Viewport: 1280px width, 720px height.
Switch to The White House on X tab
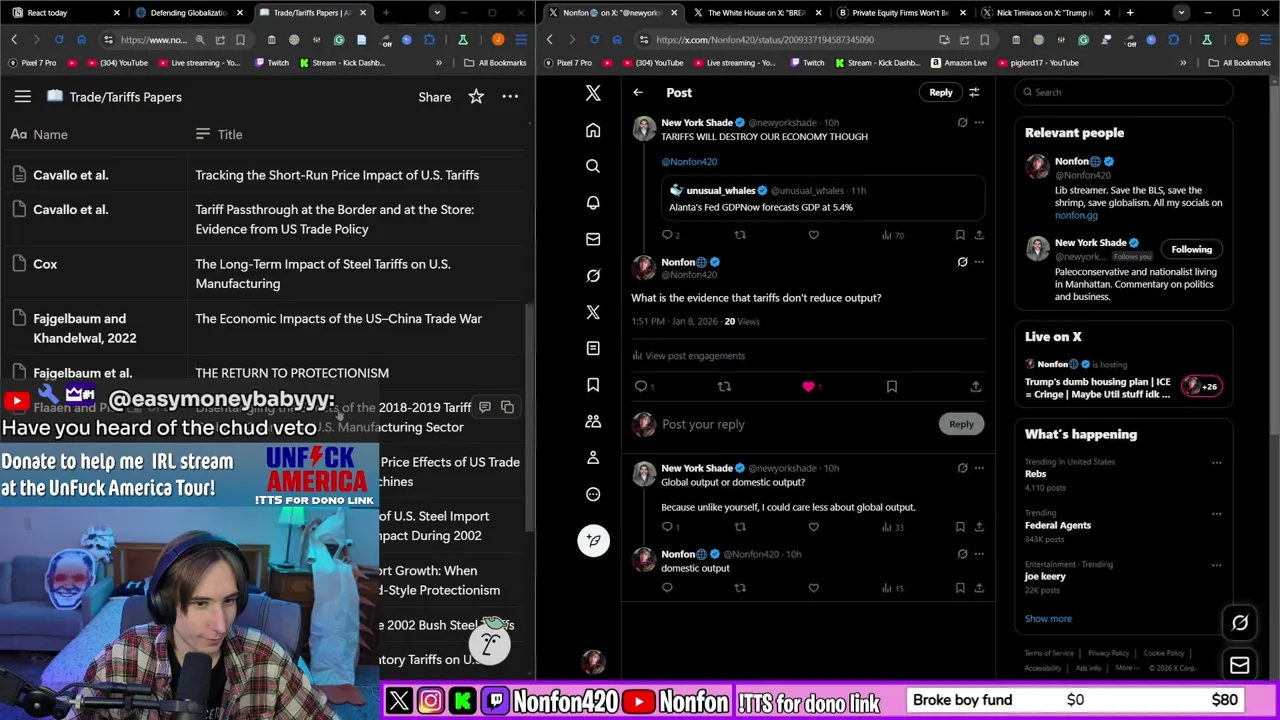755,13
